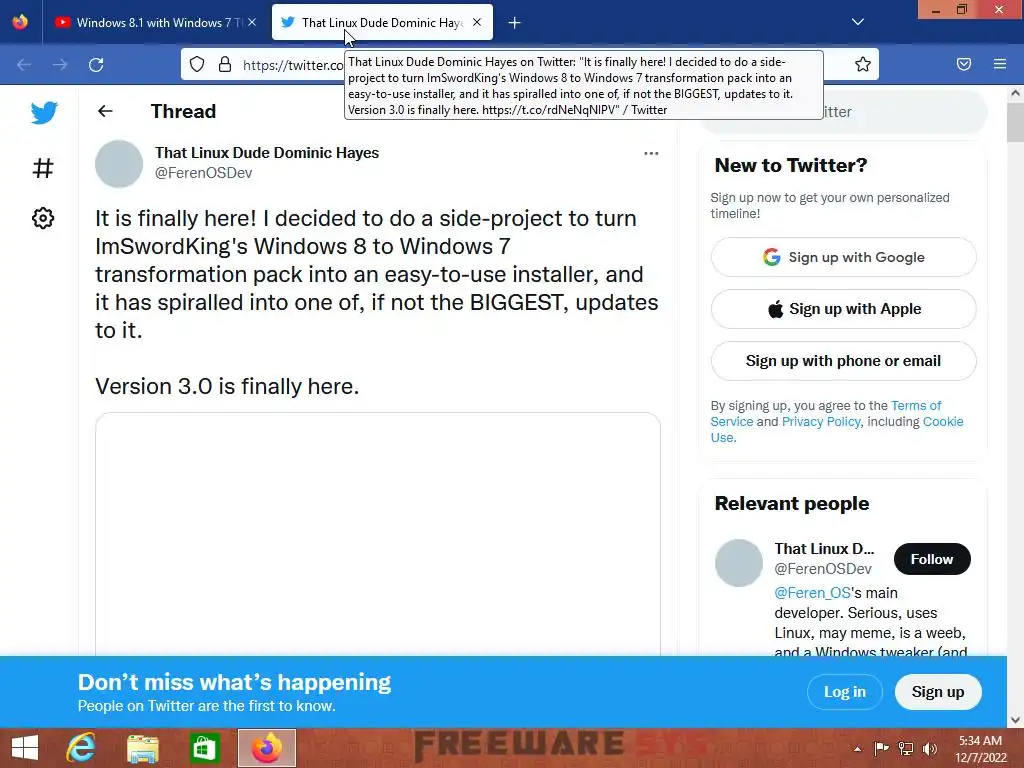Switch to the YouTube Windows 8.1 tab
Screen dimensions: 1024x768
click(x=155, y=22)
